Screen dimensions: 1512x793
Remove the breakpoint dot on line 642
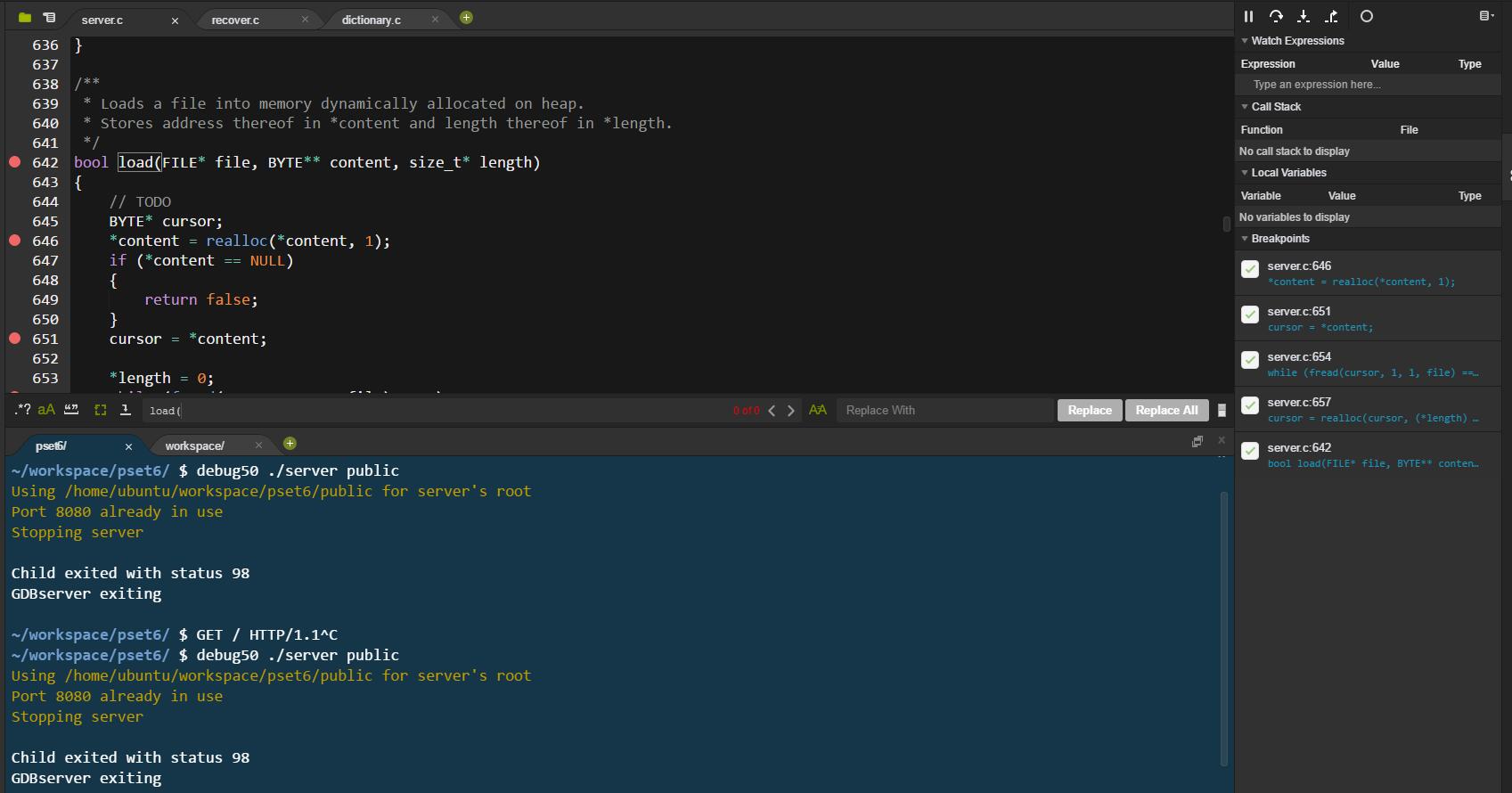pos(15,162)
